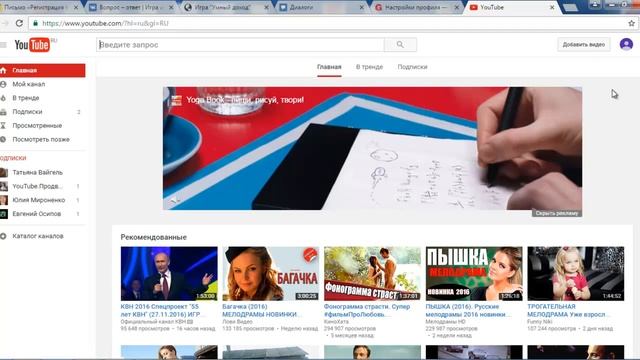Click the home icon beside Главная

[x=3, y=70]
